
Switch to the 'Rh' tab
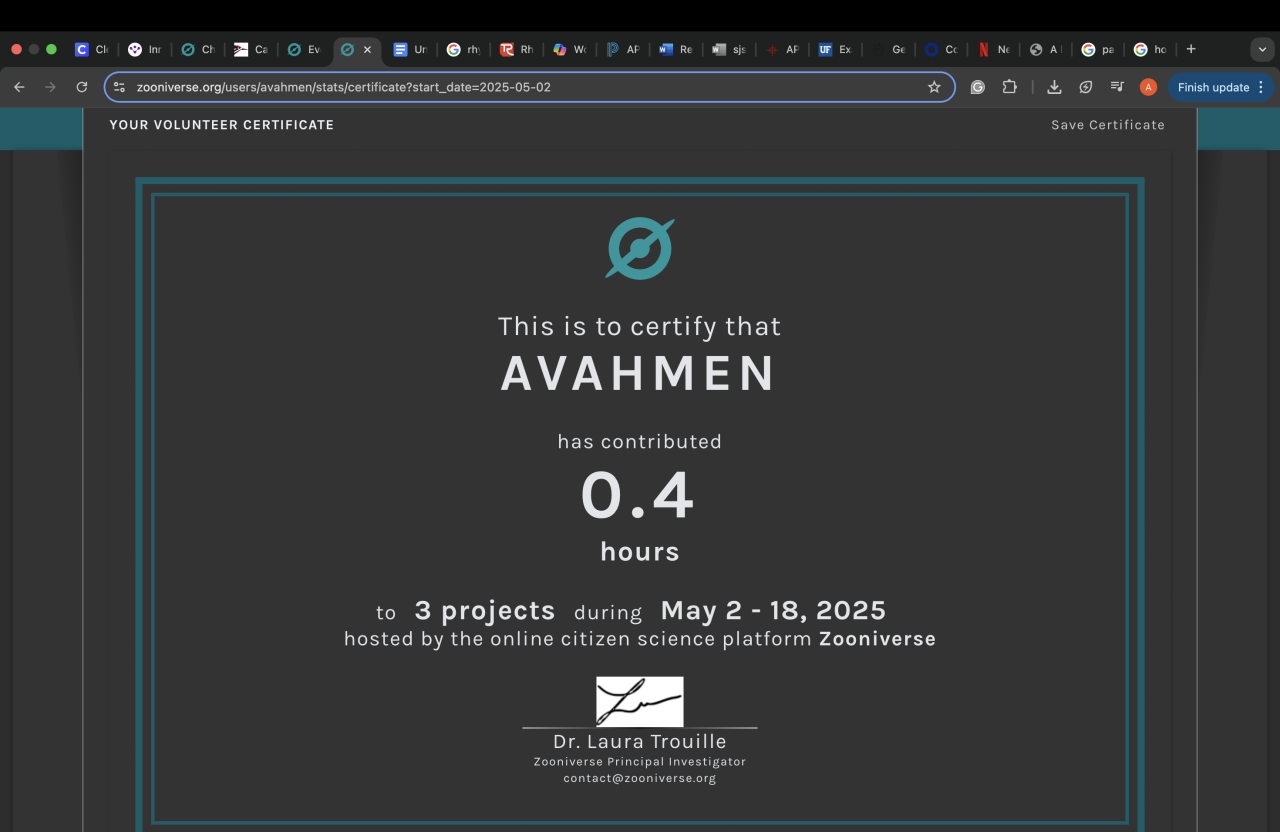[516, 49]
